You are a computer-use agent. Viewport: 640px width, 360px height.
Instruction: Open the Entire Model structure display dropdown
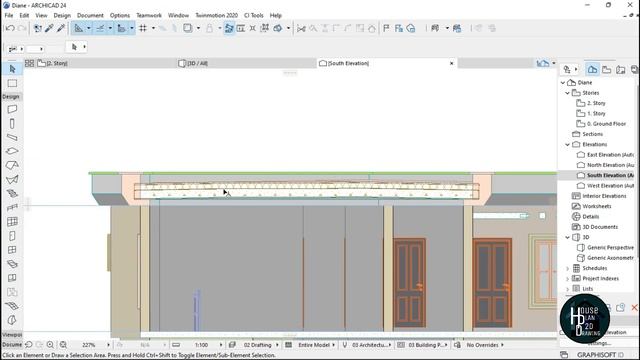[333, 345]
